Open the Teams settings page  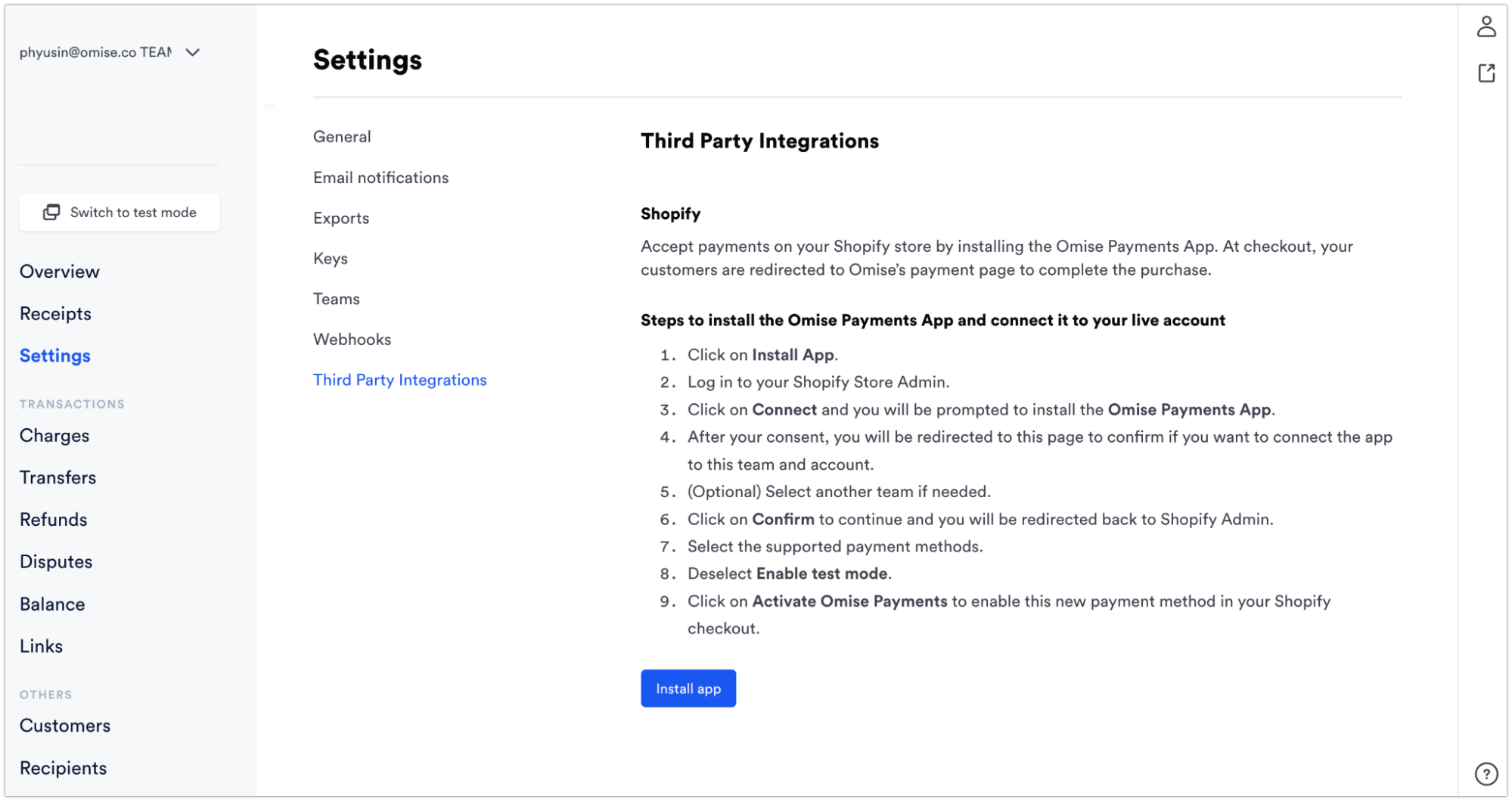(336, 298)
